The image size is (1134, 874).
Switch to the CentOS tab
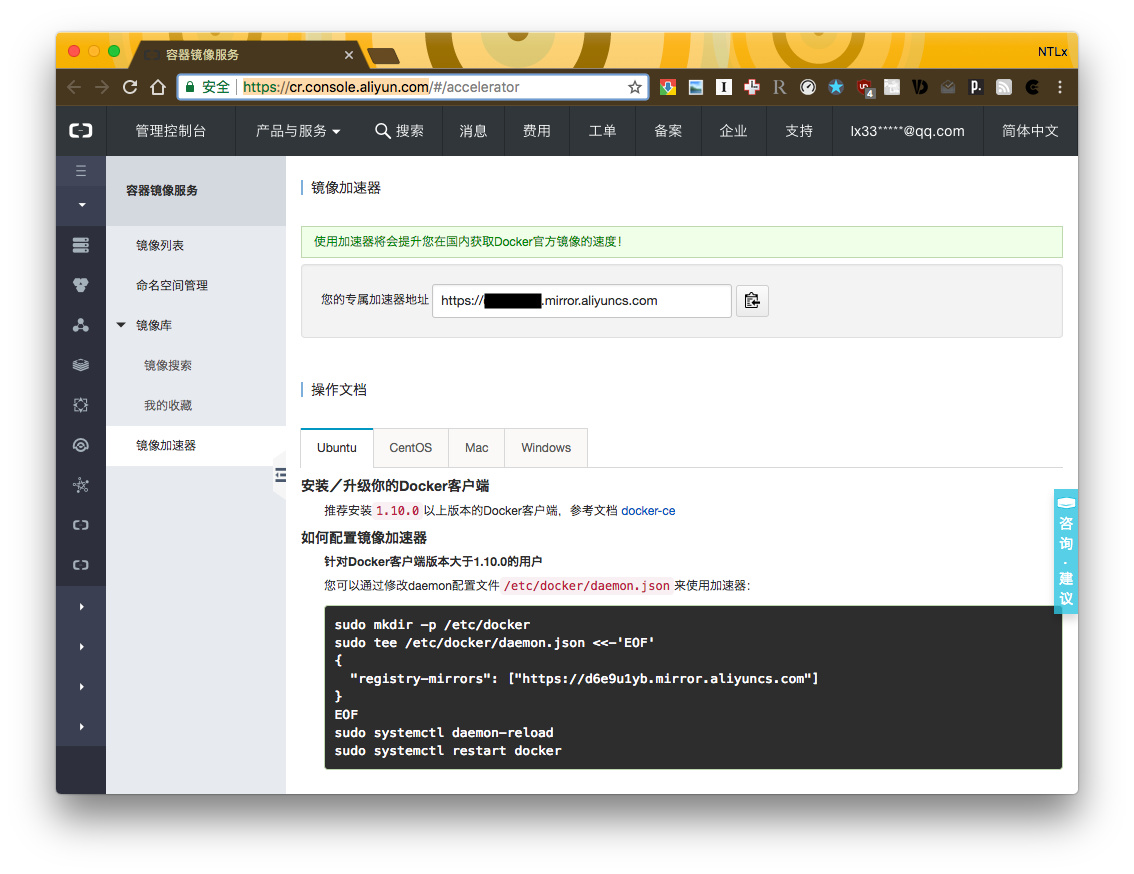(411, 448)
